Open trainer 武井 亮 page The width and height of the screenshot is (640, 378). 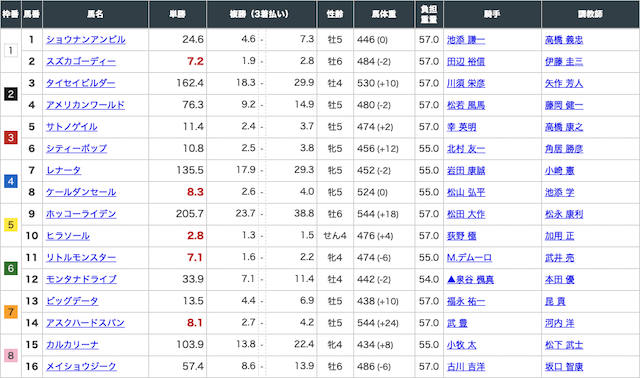559,258
